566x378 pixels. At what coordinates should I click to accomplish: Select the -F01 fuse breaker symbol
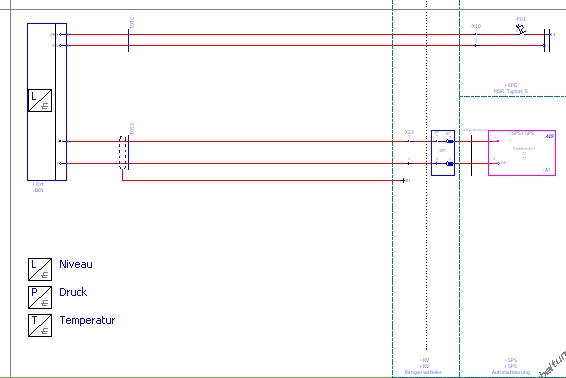[x=521, y=30]
